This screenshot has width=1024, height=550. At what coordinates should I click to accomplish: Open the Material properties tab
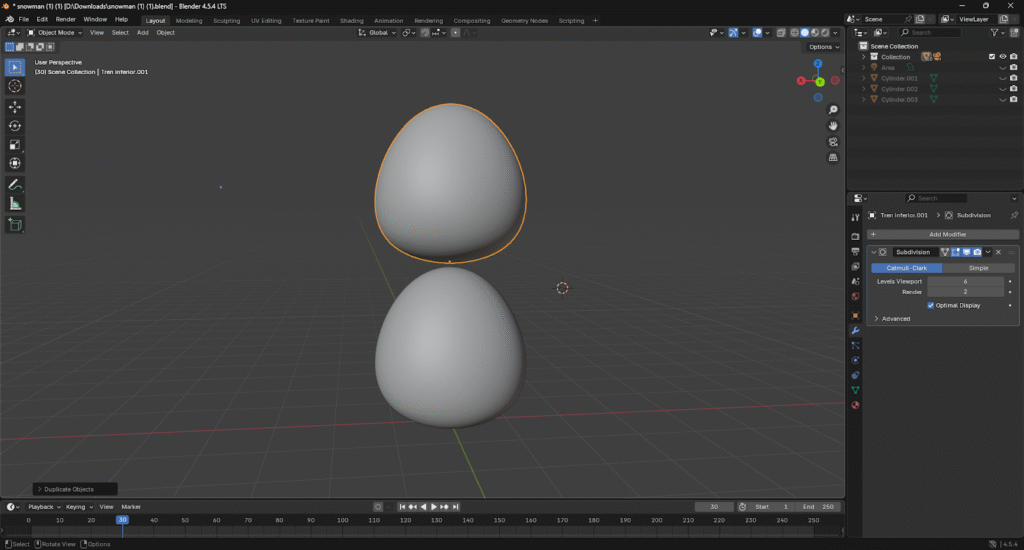pos(855,405)
